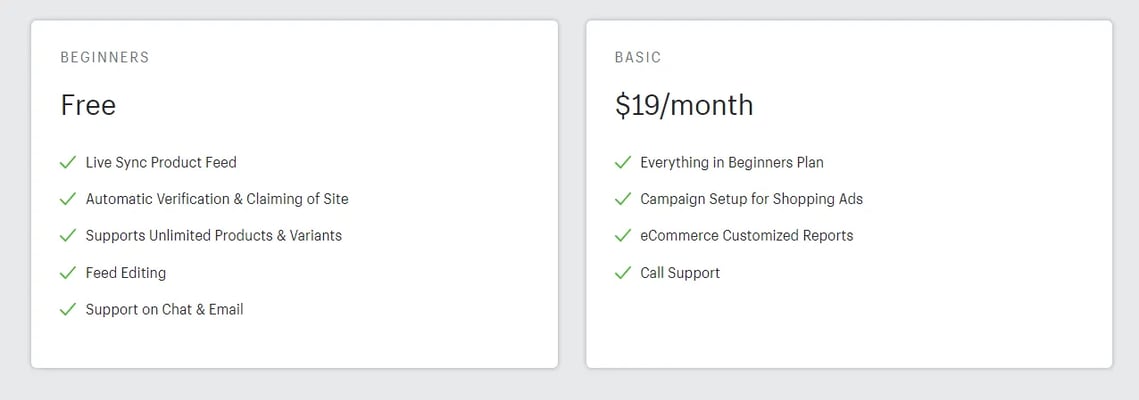The width and height of the screenshot is (1139, 400).
Task: Select the BEGINNERS plan heading
Action: click(105, 57)
